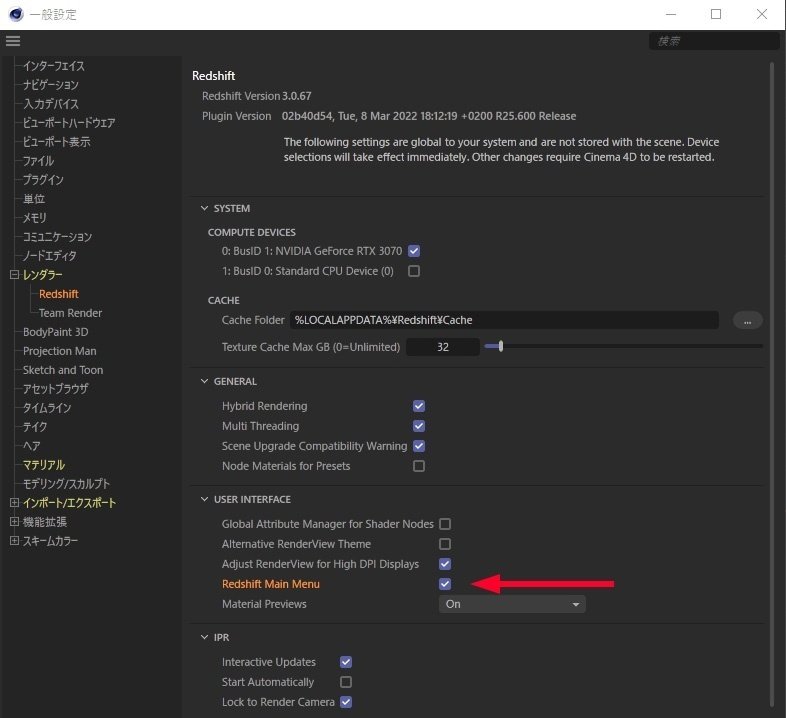Screen dimensions: 786x718
Task: Open ビューポート表示 settings
Action: [x=57, y=142]
